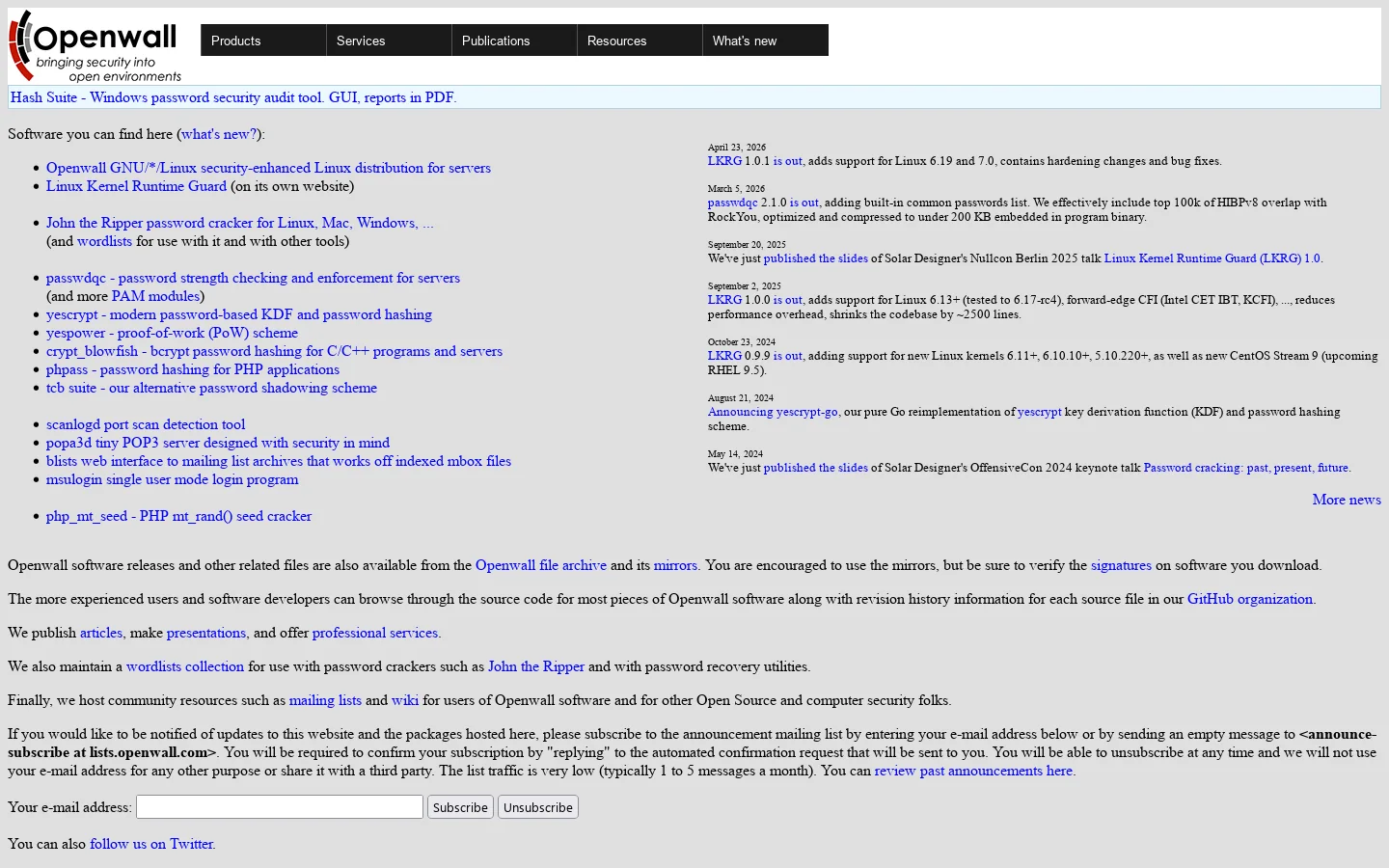Open the Services menu
This screenshot has width=1389, height=868.
coord(389,41)
